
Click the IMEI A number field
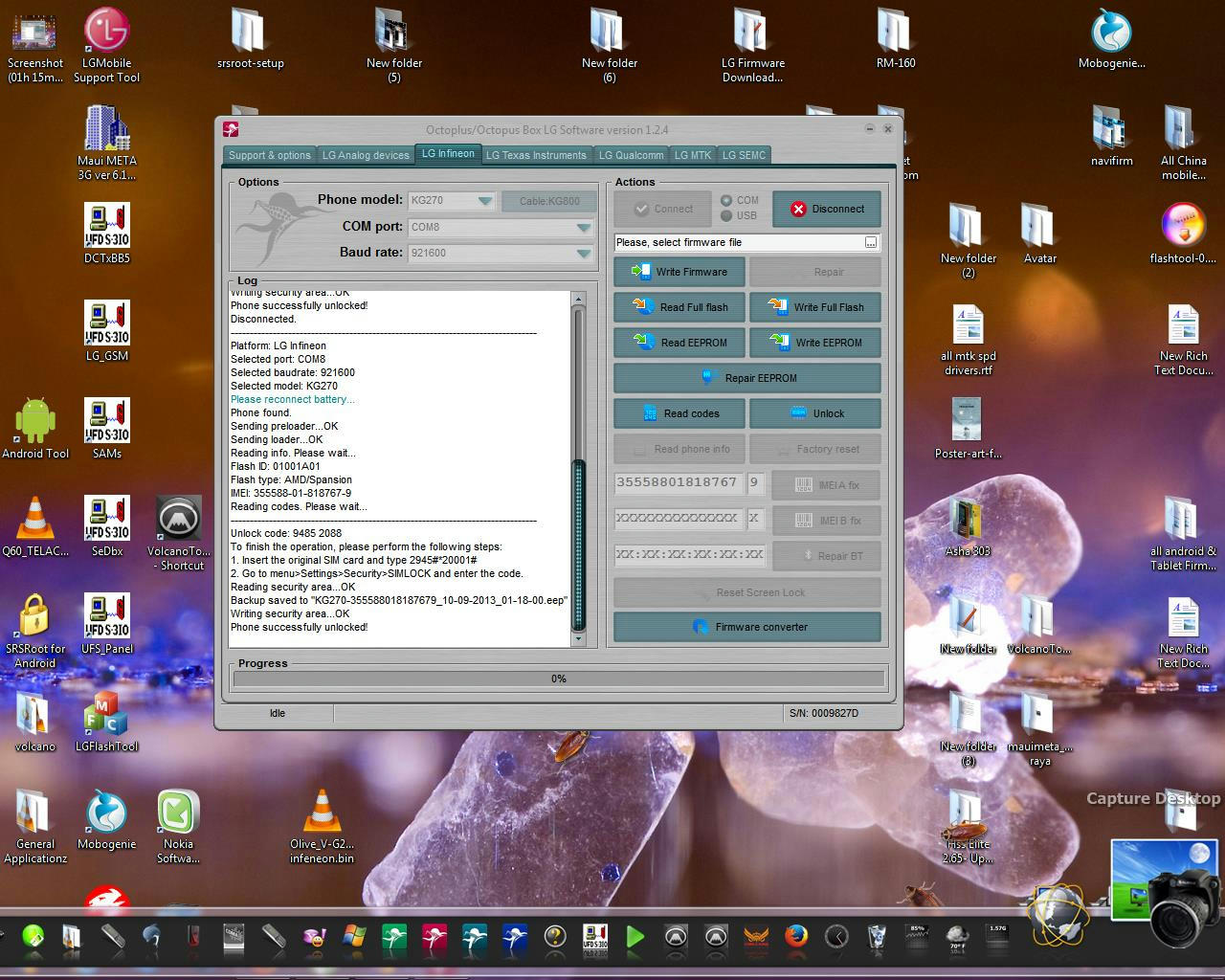677,483
